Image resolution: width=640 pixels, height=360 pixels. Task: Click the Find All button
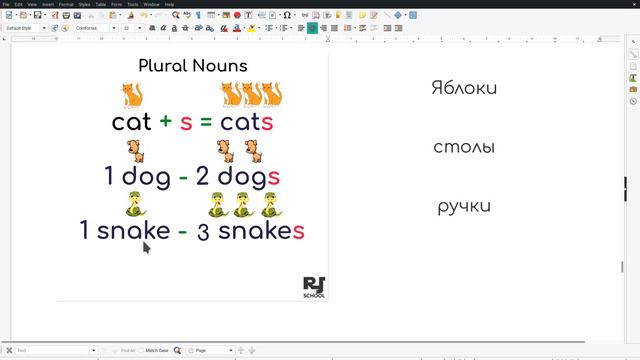127,350
